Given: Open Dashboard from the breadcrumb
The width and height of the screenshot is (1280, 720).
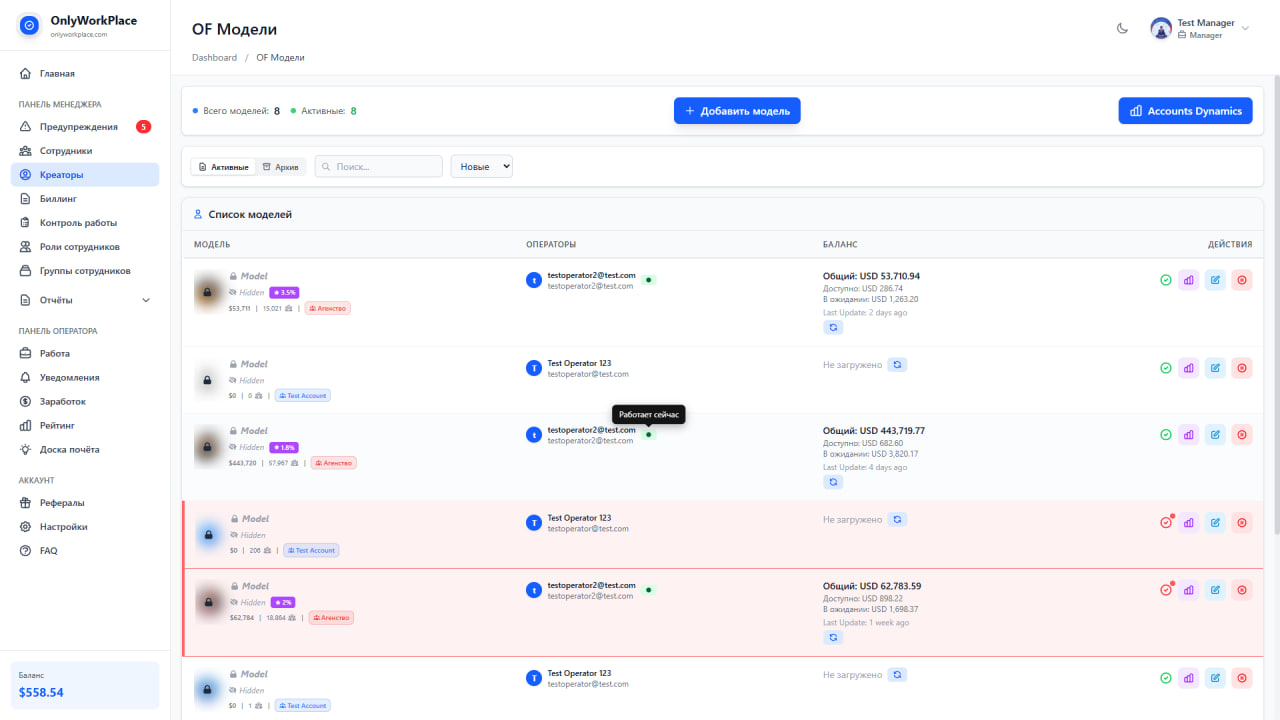Looking at the screenshot, I should point(214,57).
